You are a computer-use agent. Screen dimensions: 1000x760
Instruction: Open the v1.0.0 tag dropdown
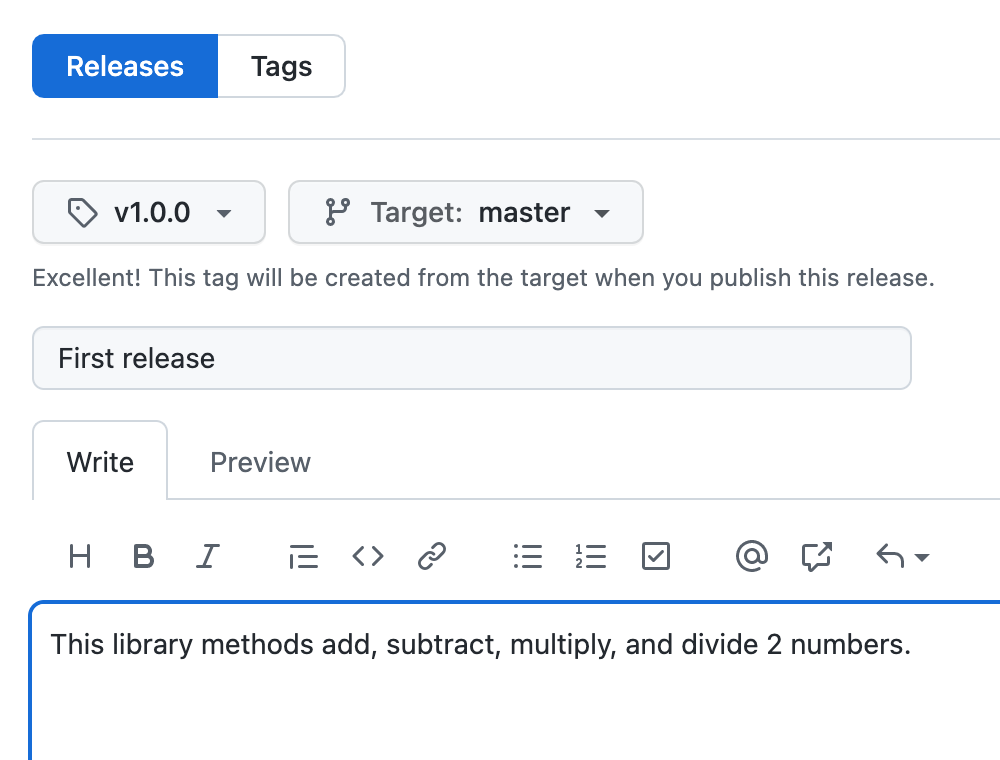point(149,212)
